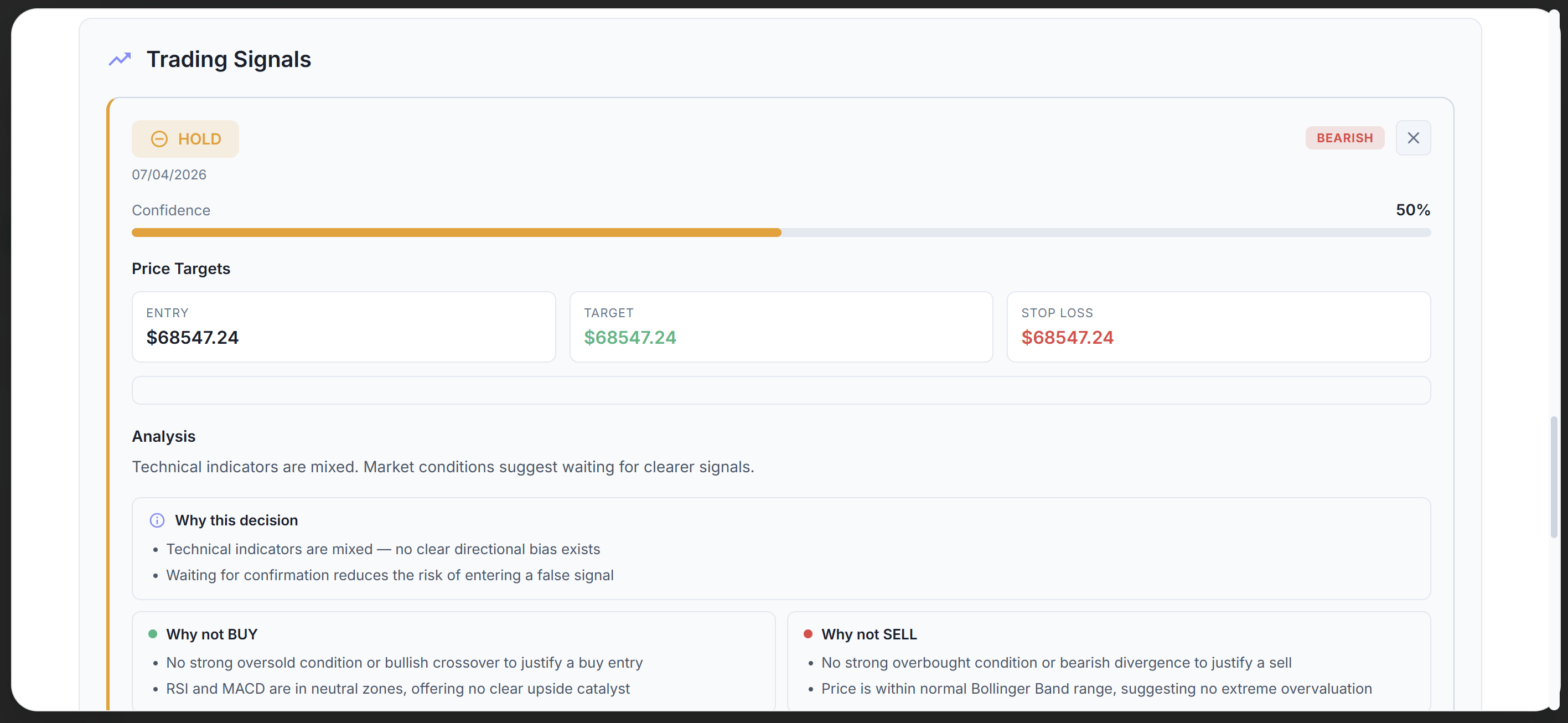Click the BEARISH sentiment badge
Image resolution: width=1568 pixels, height=723 pixels.
pos(1344,138)
